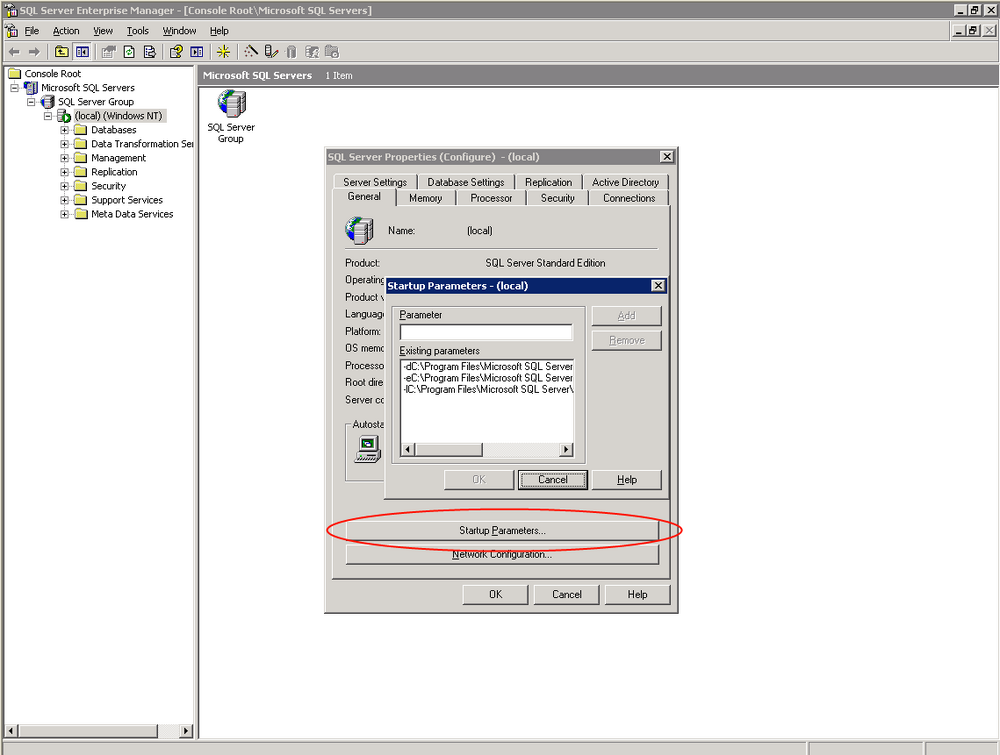Expand the Databases node

tap(64, 129)
